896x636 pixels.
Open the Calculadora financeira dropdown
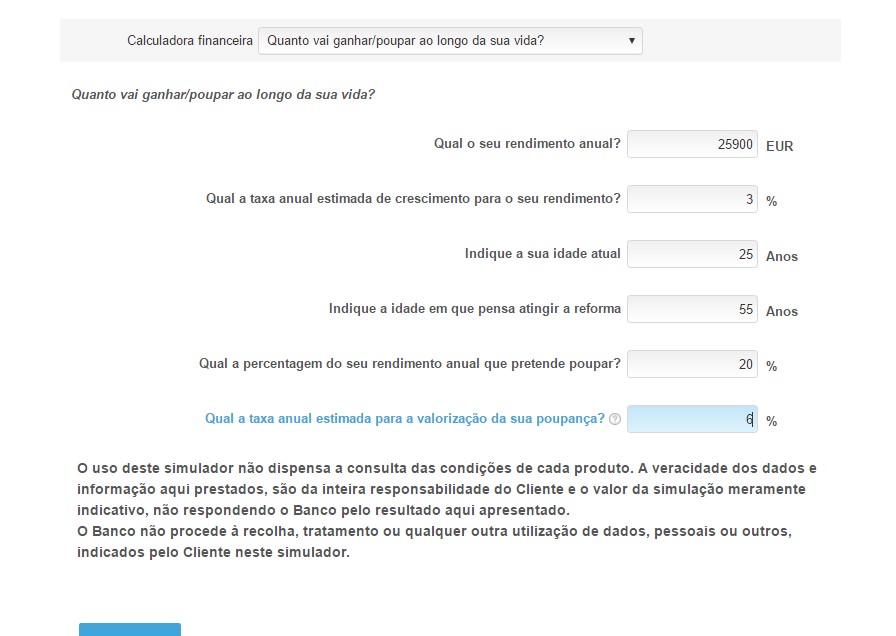pos(450,41)
